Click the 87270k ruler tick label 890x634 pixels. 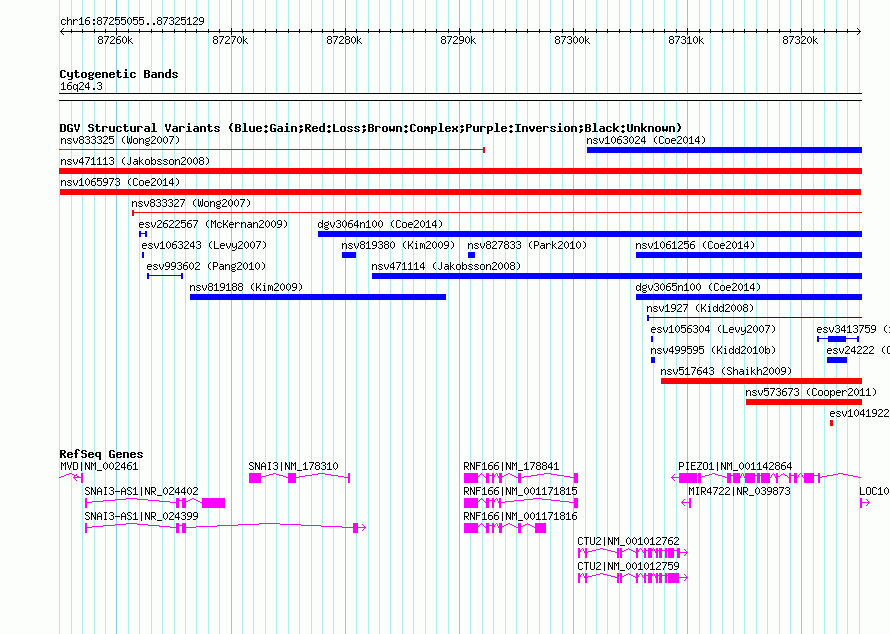click(230, 40)
